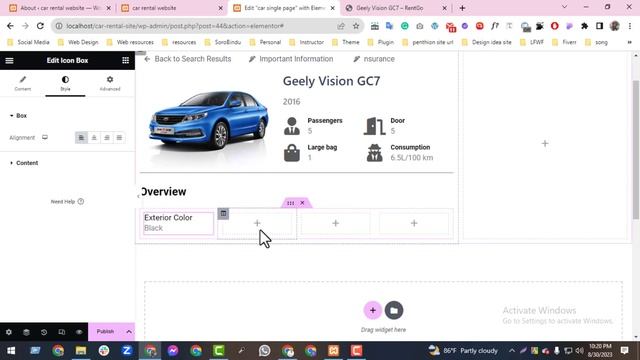The width and height of the screenshot is (640, 360).
Task: Go back in browser history
Action: (10, 26)
